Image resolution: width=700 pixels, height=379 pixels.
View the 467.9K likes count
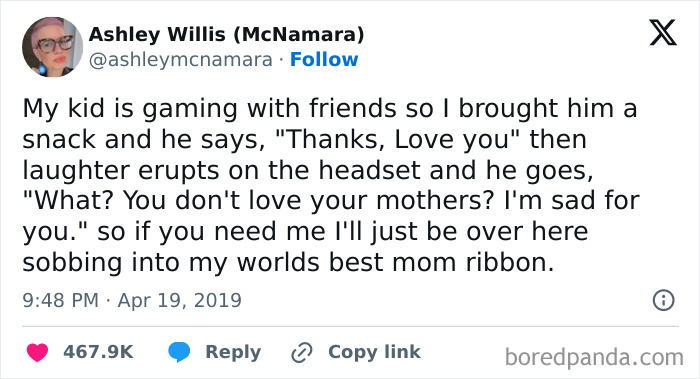pyautogui.click(x=98, y=352)
